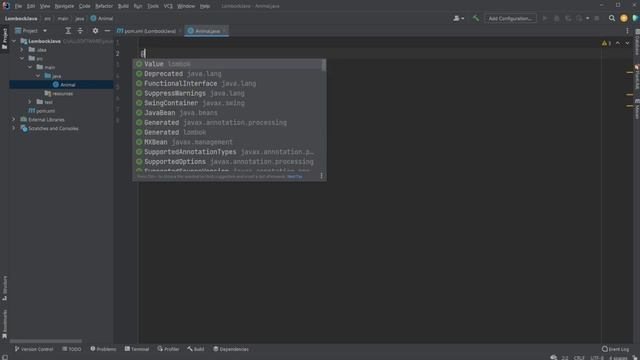
Task: Open the Build menu
Action: (123, 6)
